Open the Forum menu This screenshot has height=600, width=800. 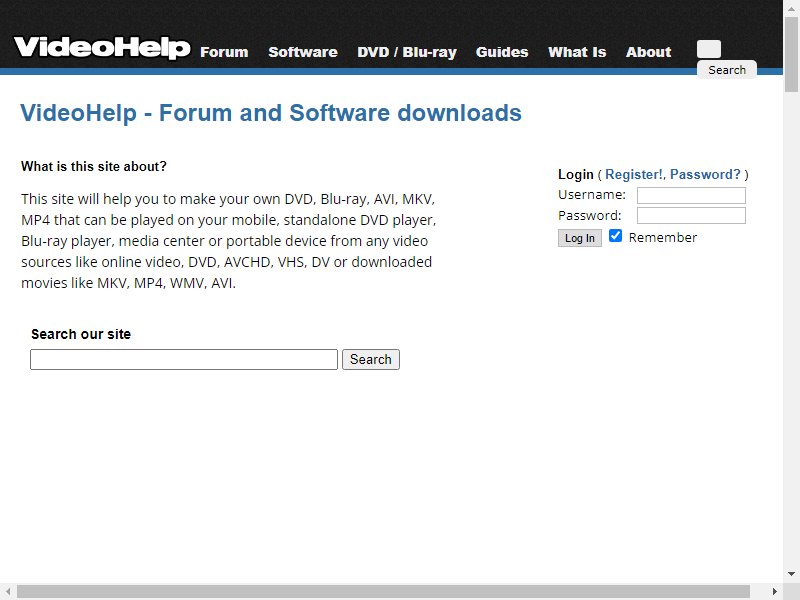[x=224, y=52]
